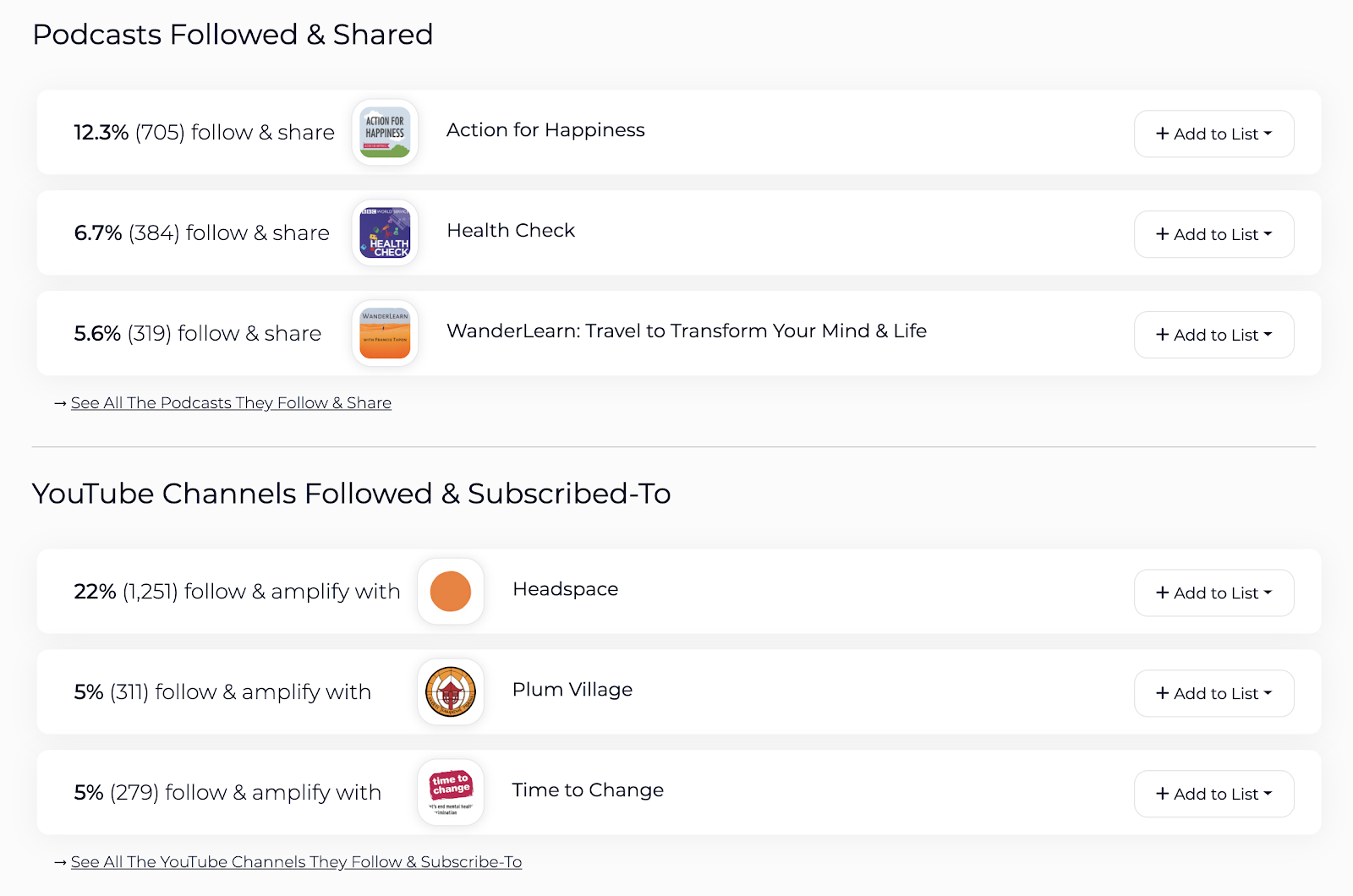This screenshot has height=896, width=1353.
Task: Select the Time to Change channel name
Action: tap(588, 790)
